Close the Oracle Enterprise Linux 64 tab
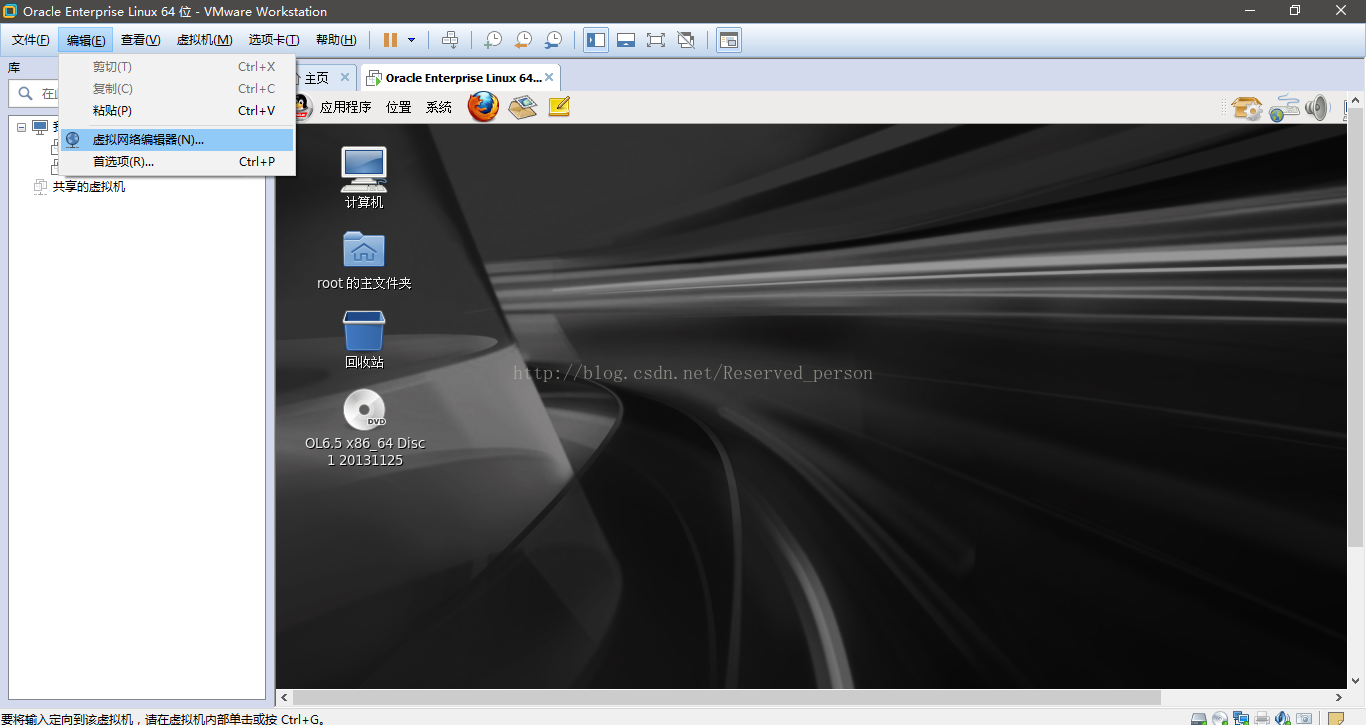 point(549,77)
